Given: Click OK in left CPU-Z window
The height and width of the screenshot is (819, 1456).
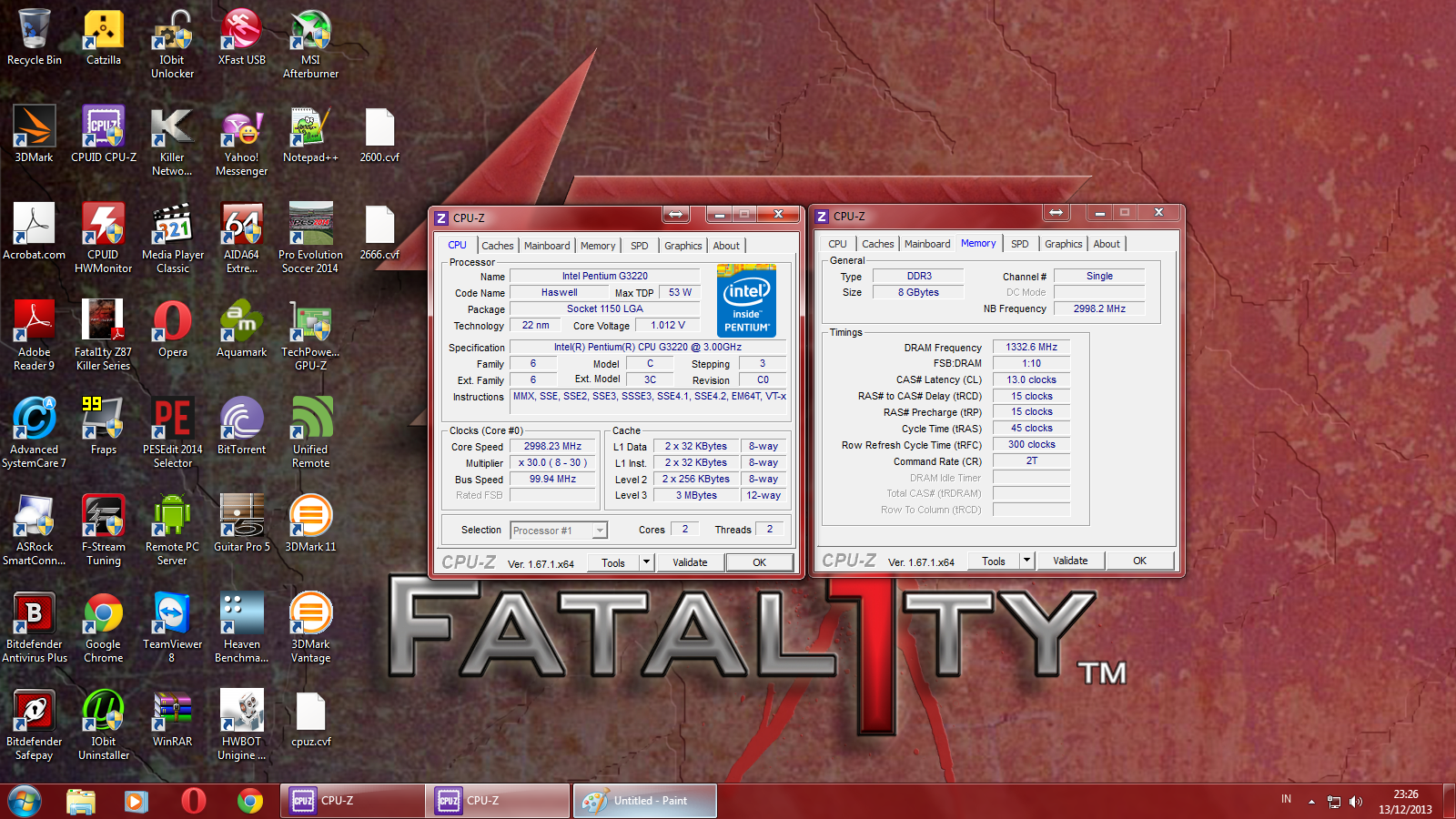Looking at the screenshot, I should [x=760, y=562].
